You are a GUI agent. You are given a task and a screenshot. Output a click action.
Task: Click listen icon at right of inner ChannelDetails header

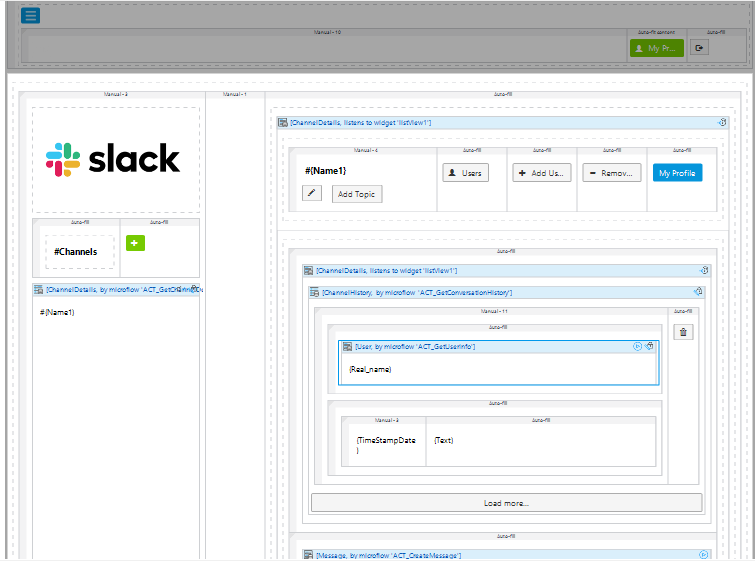click(704, 270)
